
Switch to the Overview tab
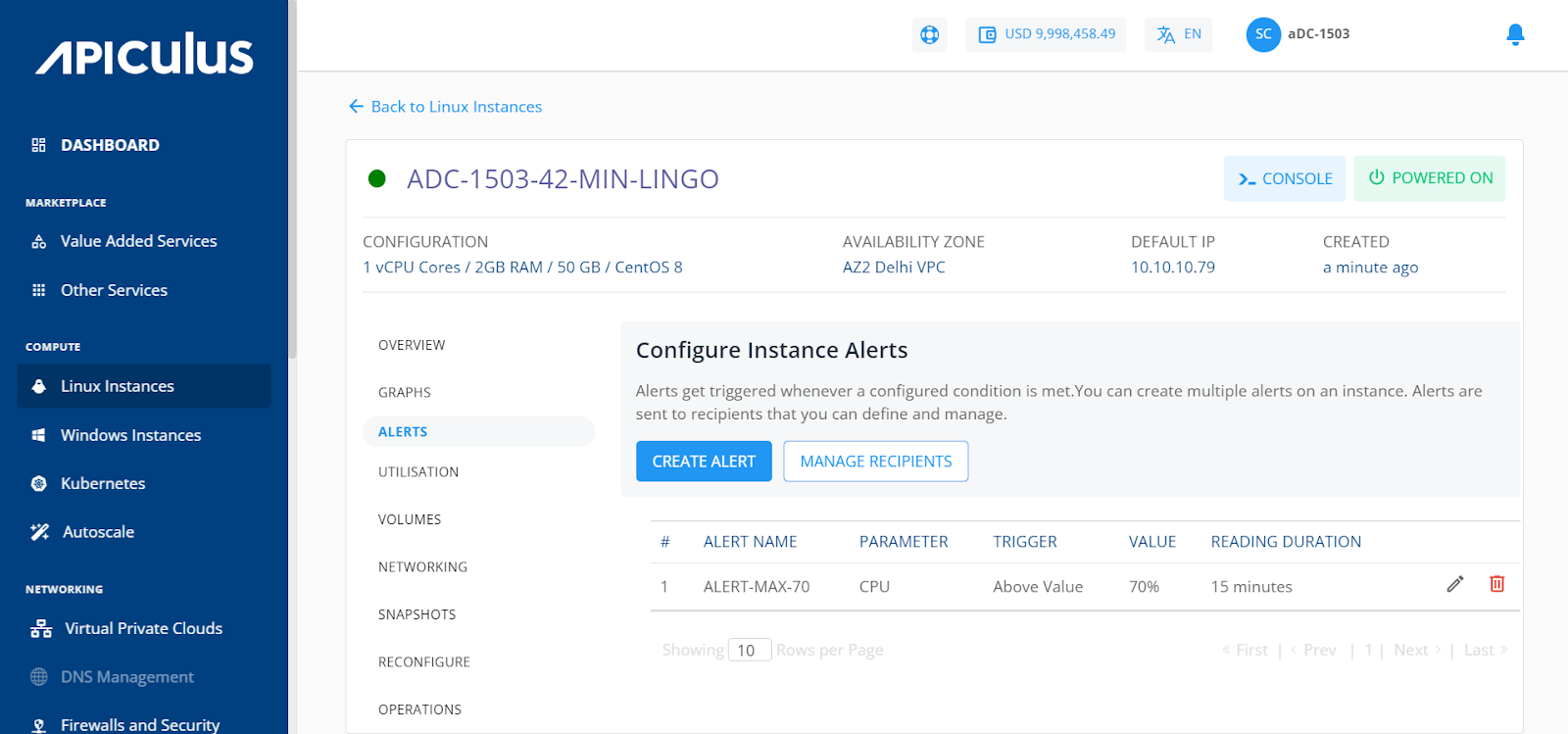(x=412, y=345)
